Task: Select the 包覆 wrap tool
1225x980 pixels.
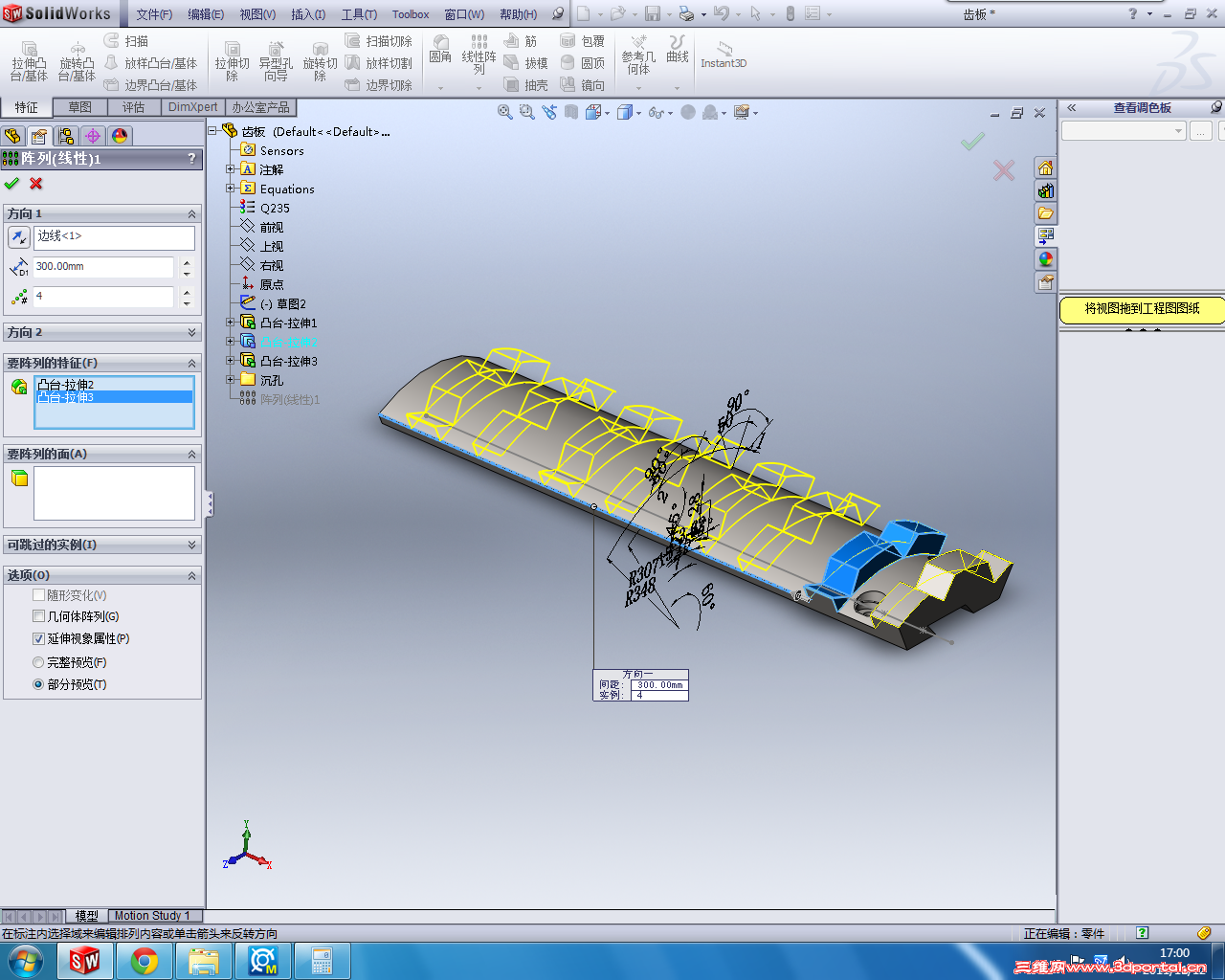Action: [x=583, y=41]
